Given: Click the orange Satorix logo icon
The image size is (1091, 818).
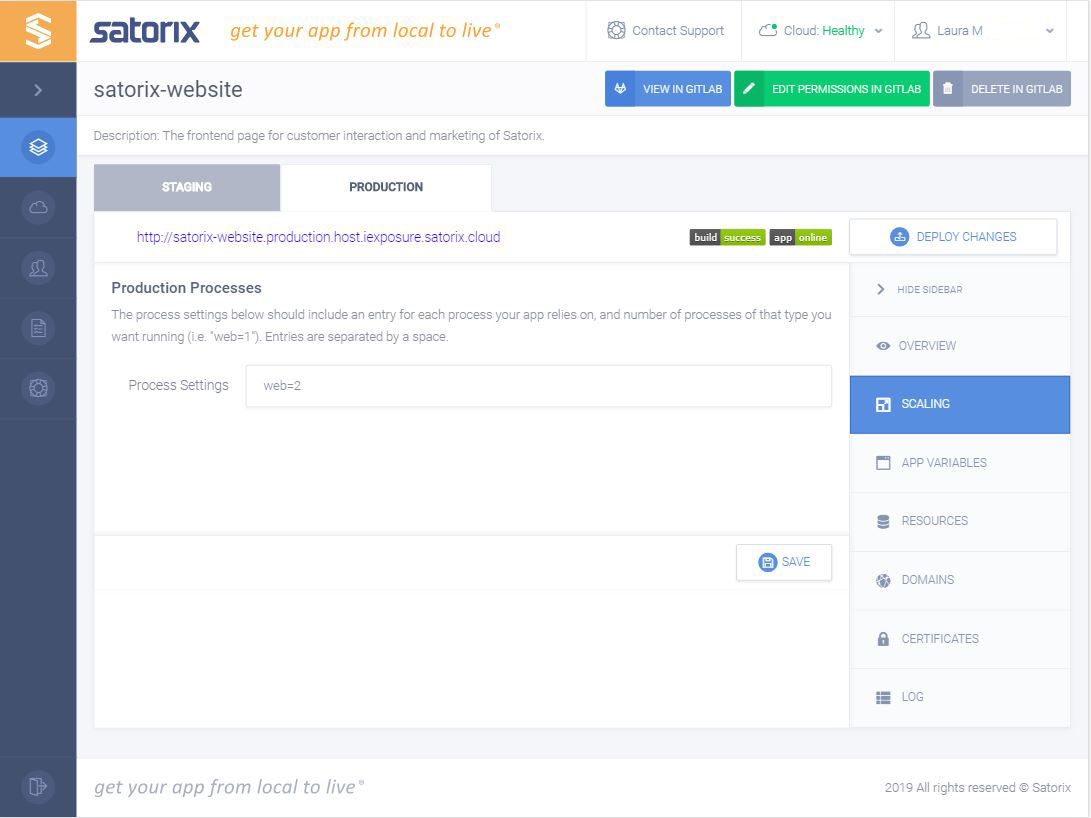Looking at the screenshot, I should coord(38,30).
